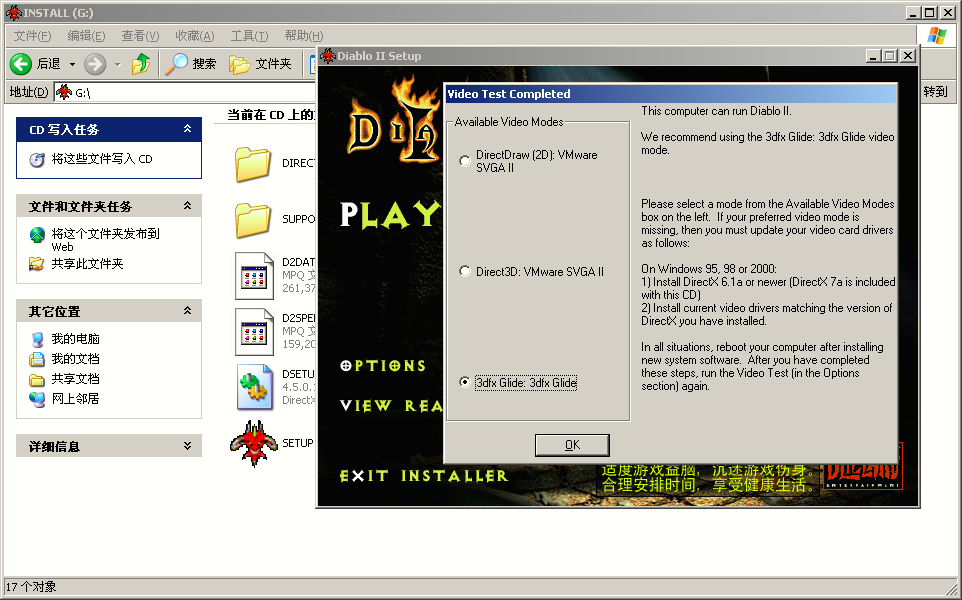Click status bar text 17 个对象

31,587
